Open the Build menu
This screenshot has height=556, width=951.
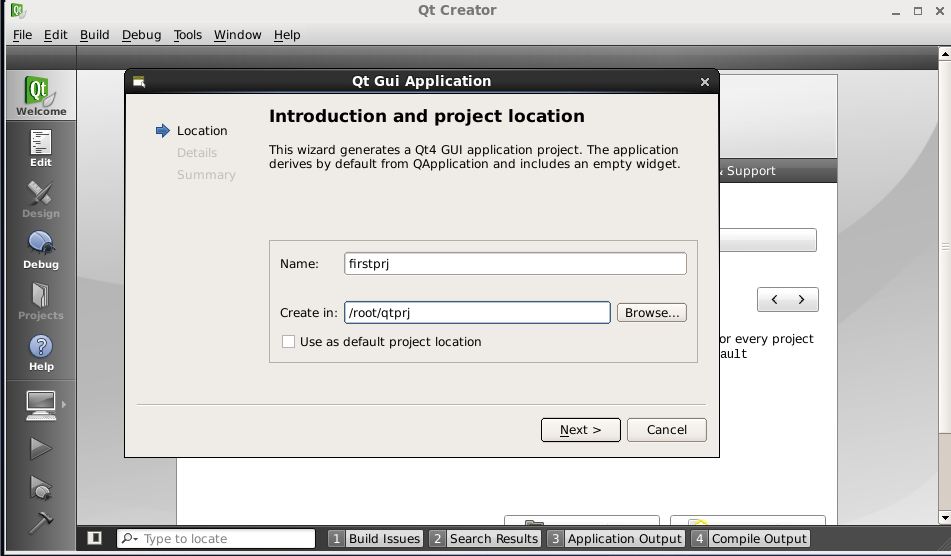(x=95, y=35)
